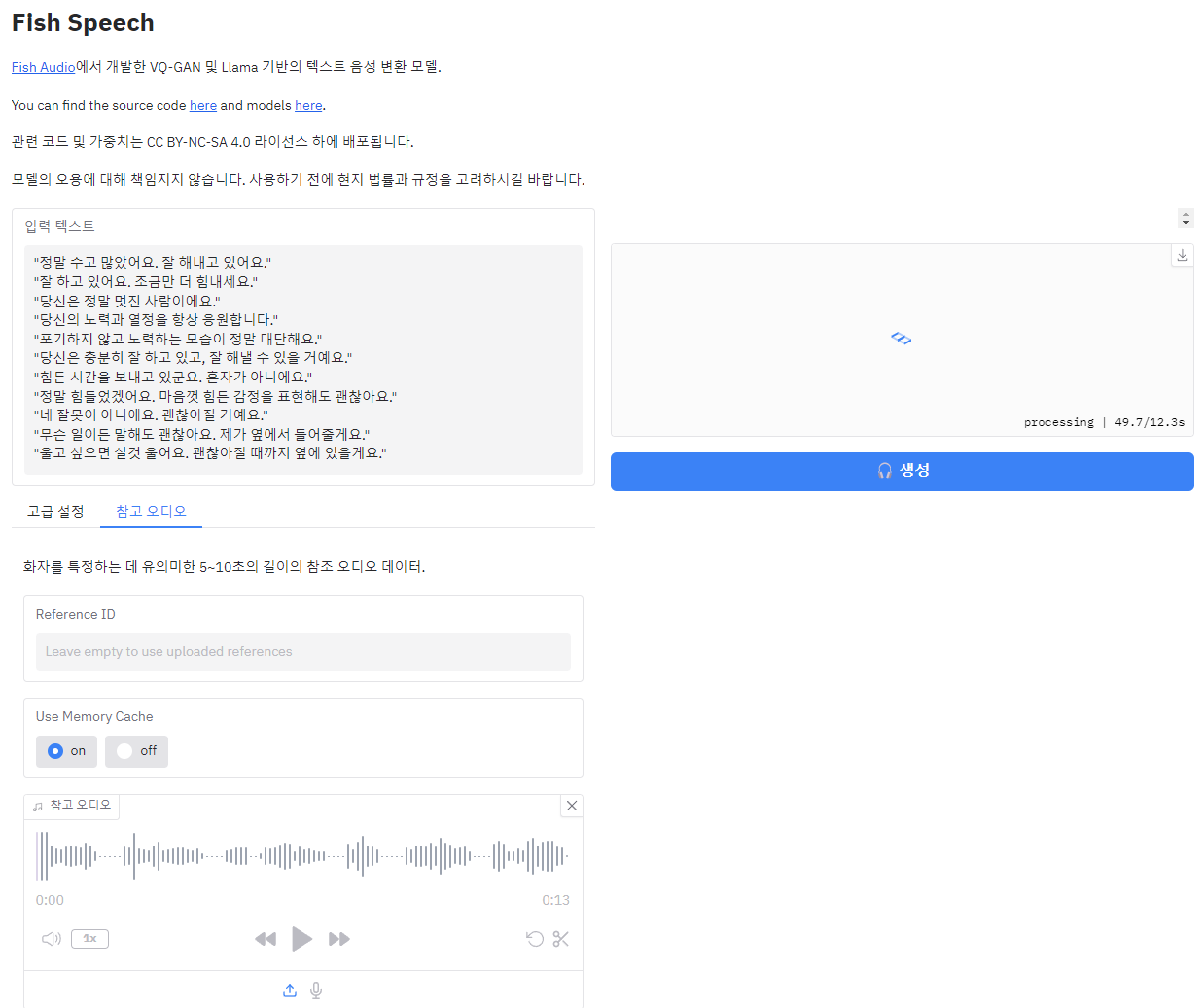Click the microphone record icon
1204x1008 pixels.
[x=316, y=990]
